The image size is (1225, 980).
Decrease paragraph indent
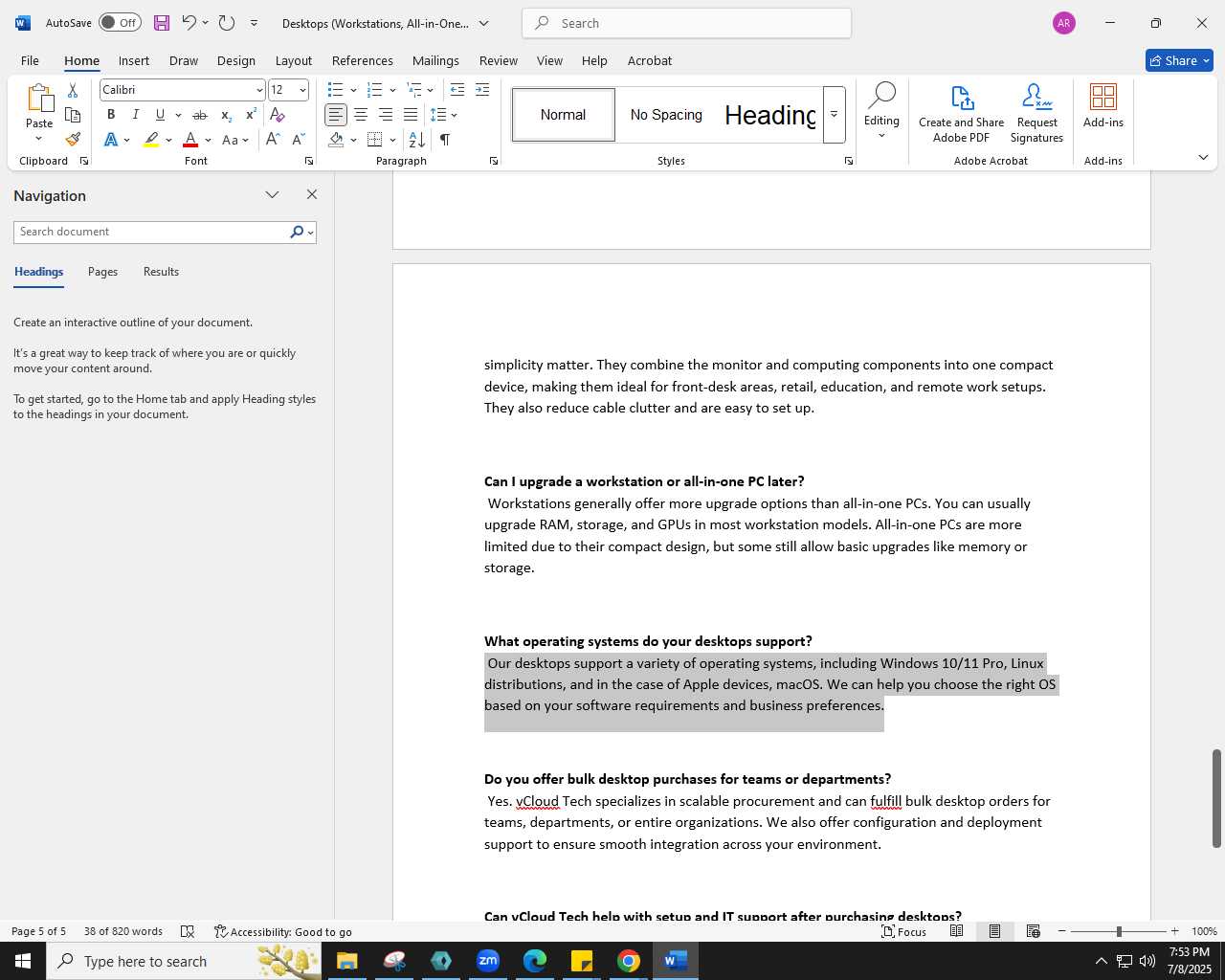(x=457, y=90)
